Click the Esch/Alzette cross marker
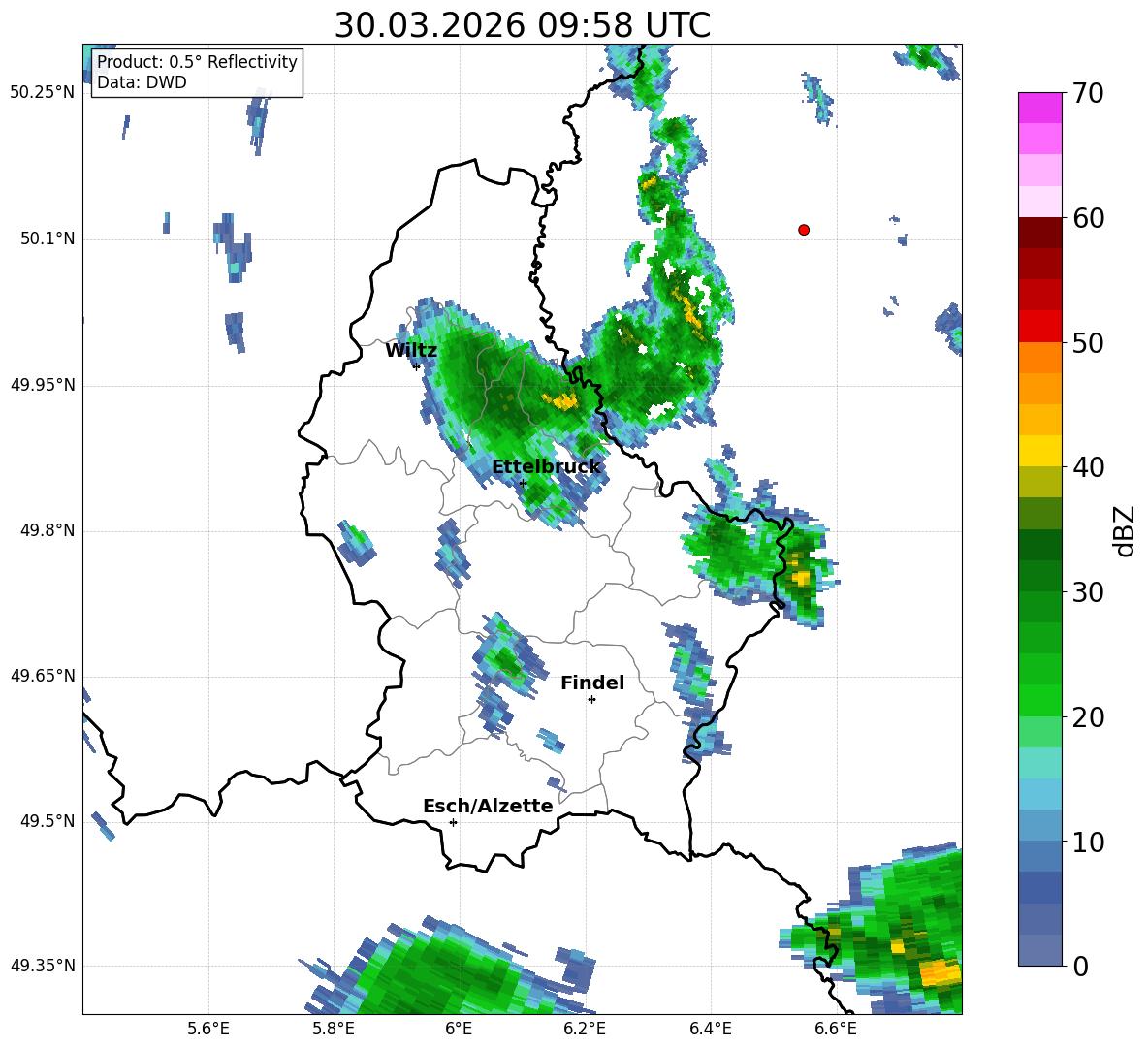Image resolution: width=1148 pixels, height=1048 pixels. (453, 822)
